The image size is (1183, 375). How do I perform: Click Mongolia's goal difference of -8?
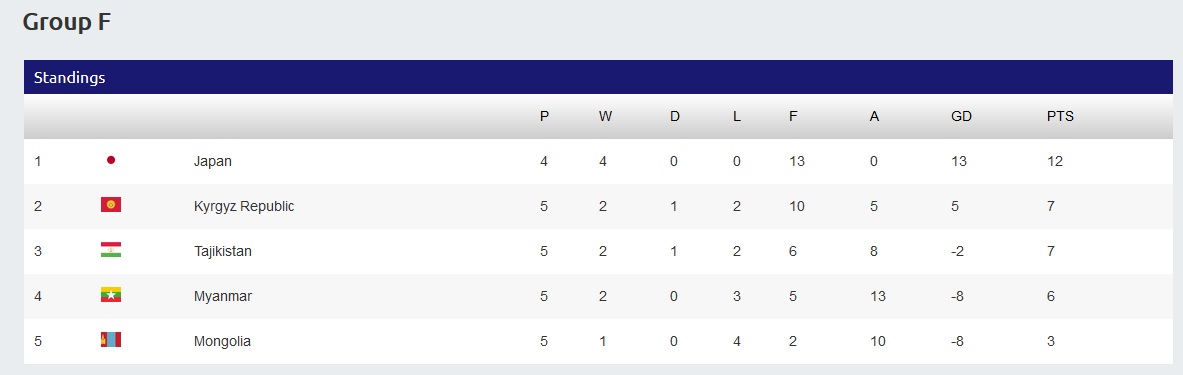[957, 341]
